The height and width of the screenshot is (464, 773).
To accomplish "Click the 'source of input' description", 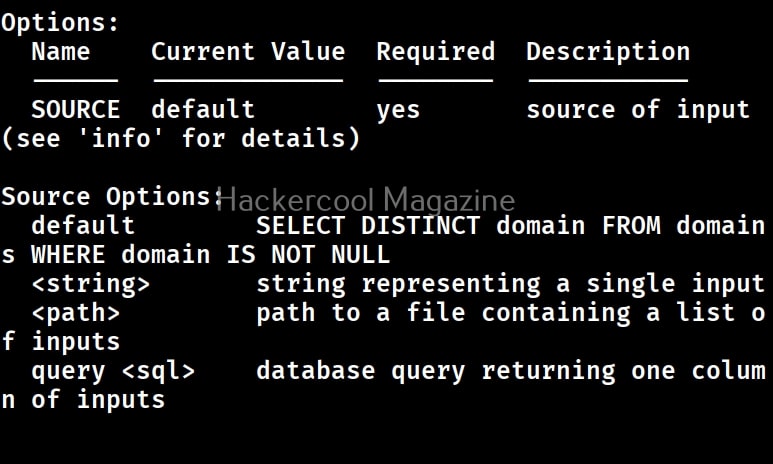I will [638, 110].
